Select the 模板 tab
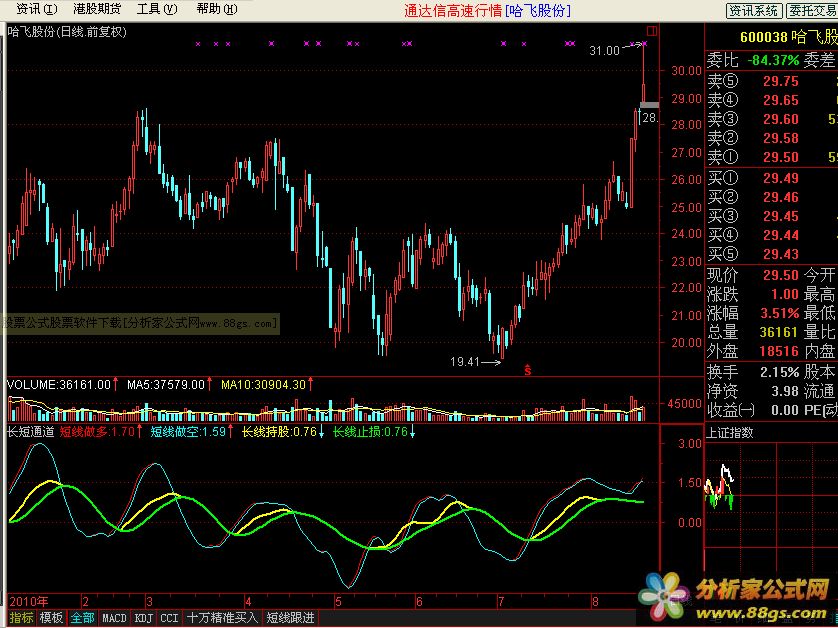This screenshot has height=628, width=838. [51, 618]
